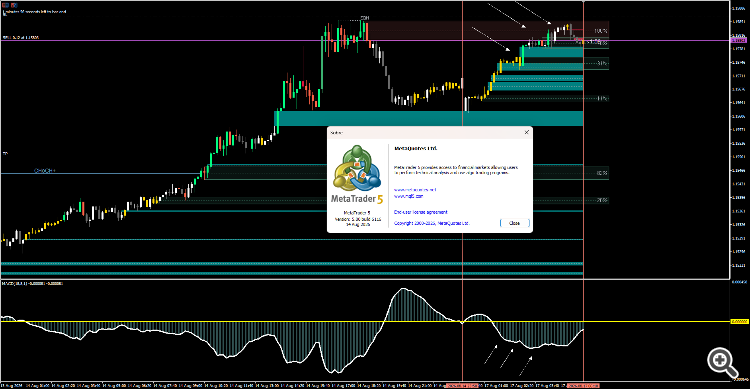The width and height of the screenshot is (750, 389).
Task: Click the version and build text in About dialog
Action: 358,218
